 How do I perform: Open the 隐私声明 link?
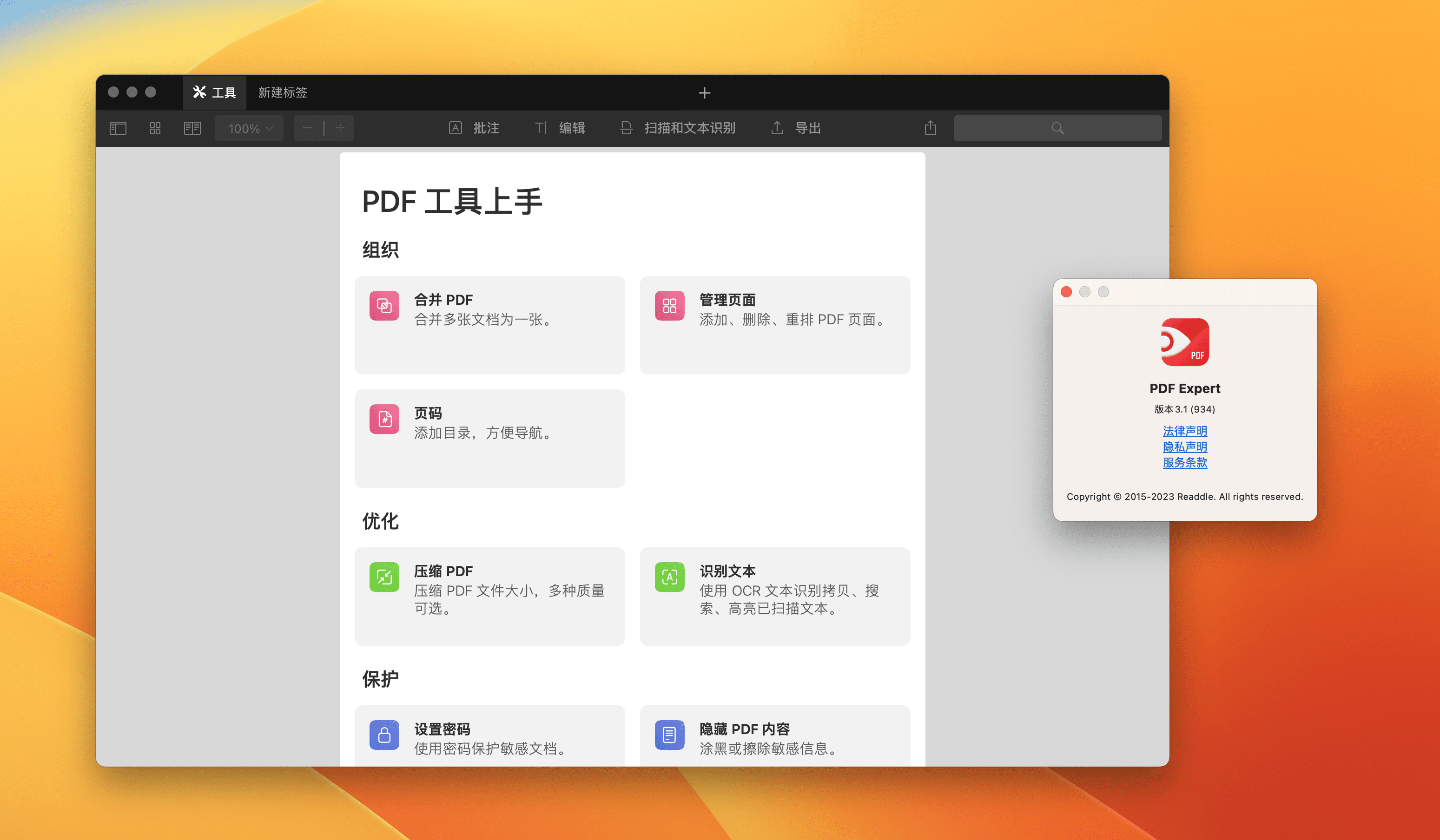point(1184,446)
